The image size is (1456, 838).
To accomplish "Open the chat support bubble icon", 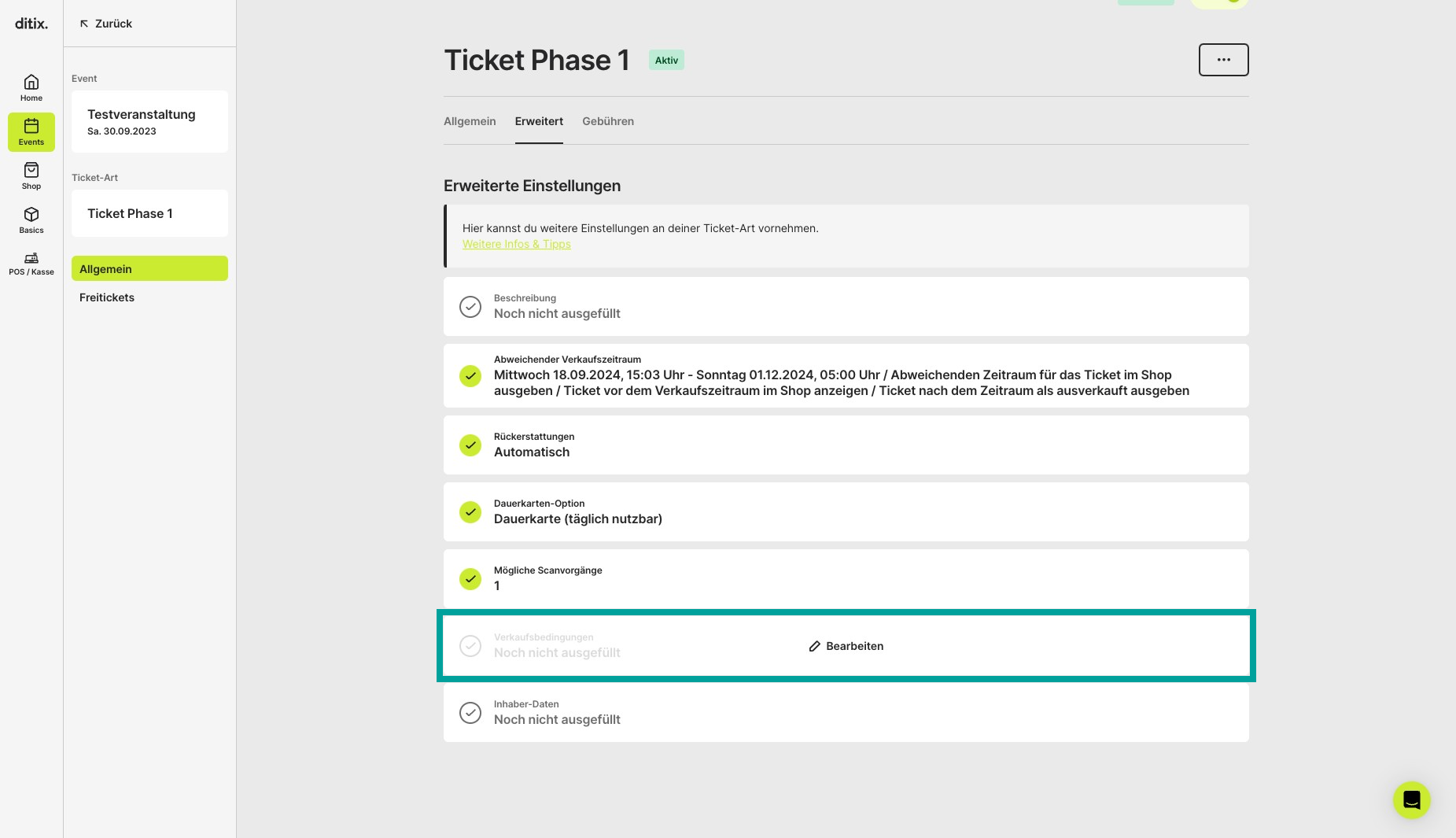I will click(x=1411, y=800).
